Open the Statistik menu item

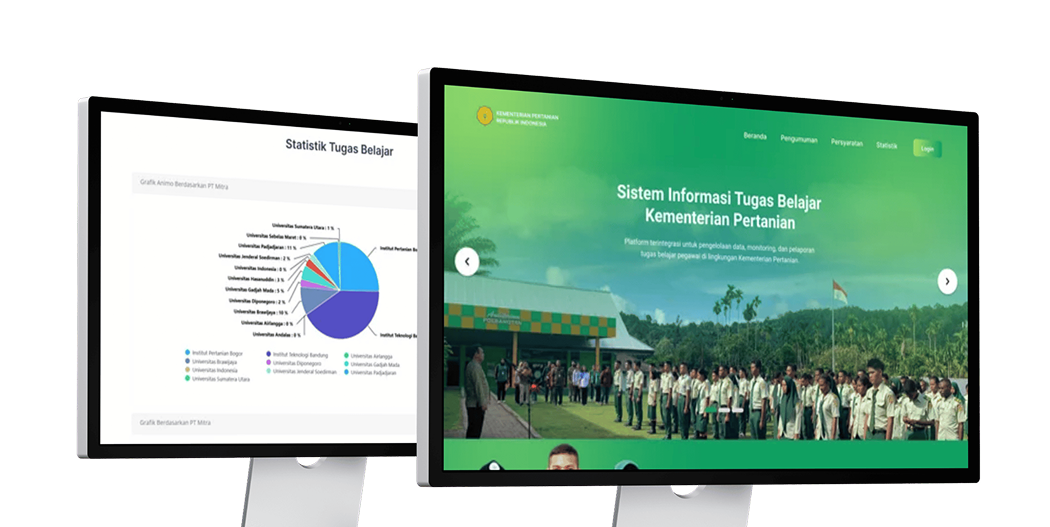(887, 145)
